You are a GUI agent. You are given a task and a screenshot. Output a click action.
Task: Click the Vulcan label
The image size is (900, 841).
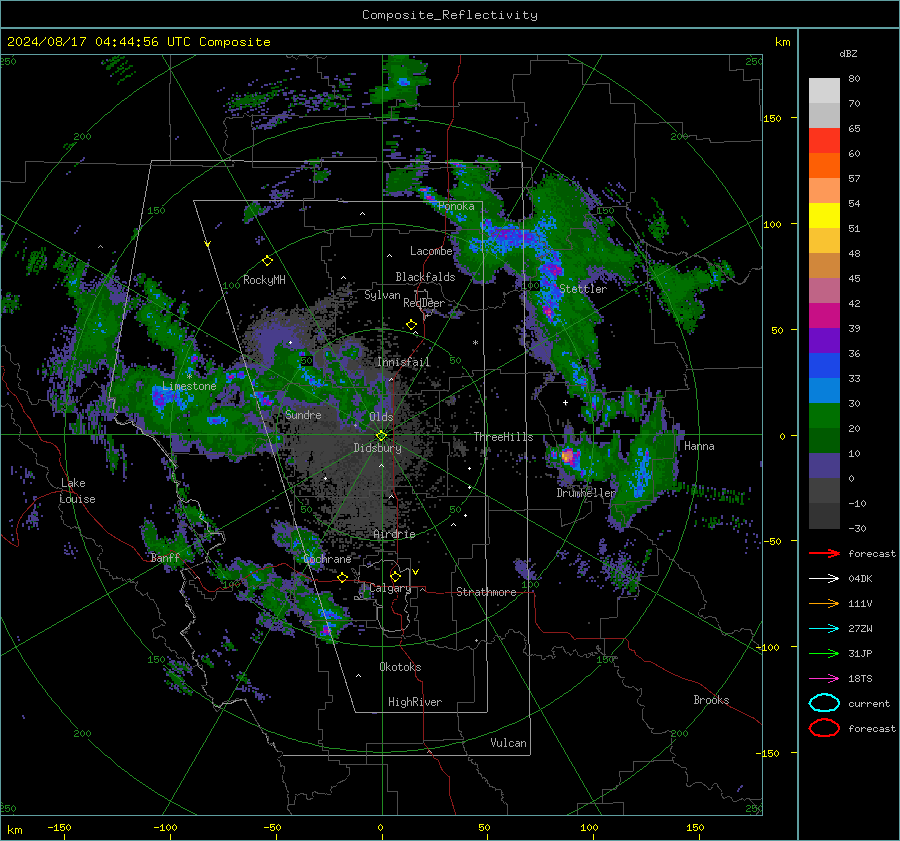tap(508, 743)
